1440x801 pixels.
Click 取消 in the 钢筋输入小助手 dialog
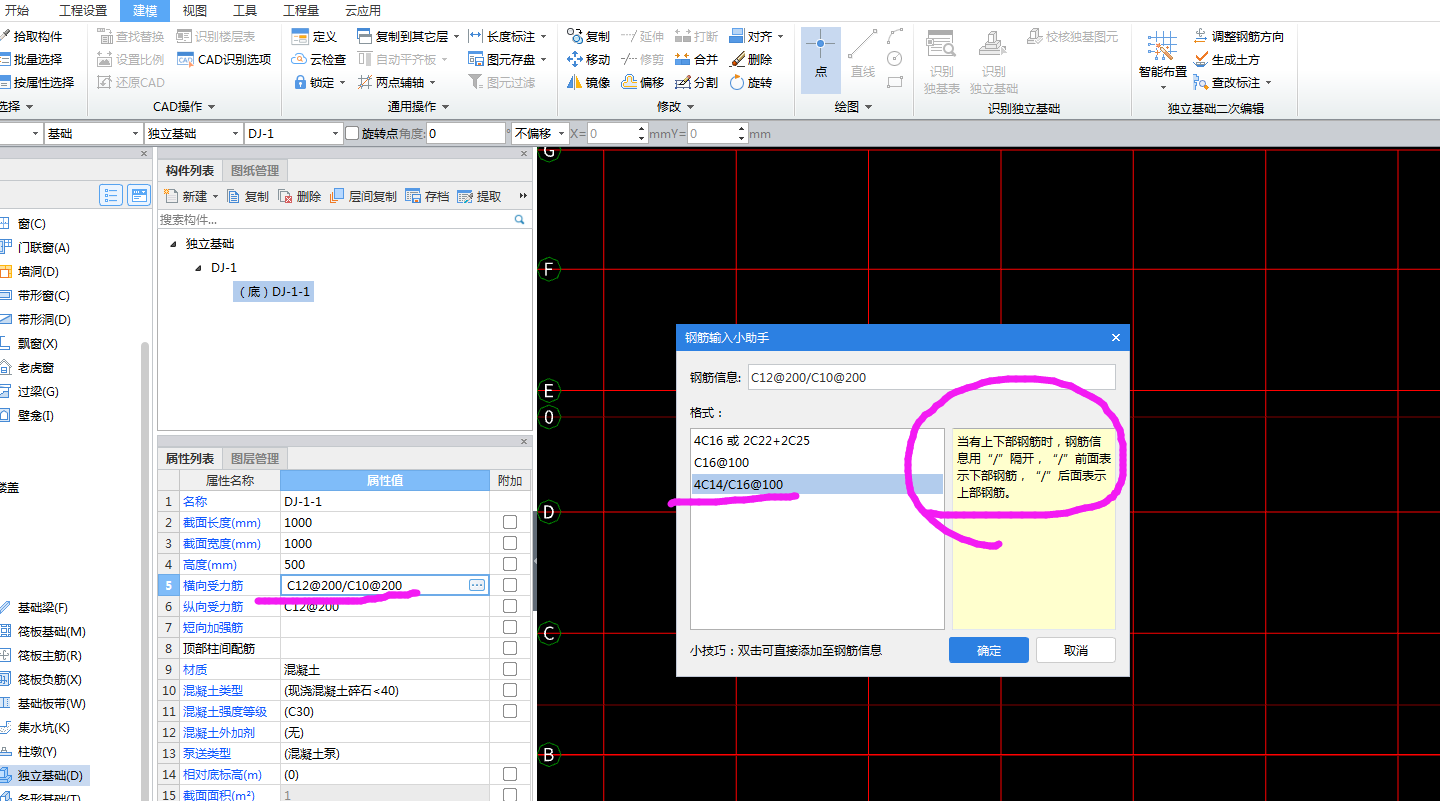(x=1076, y=650)
